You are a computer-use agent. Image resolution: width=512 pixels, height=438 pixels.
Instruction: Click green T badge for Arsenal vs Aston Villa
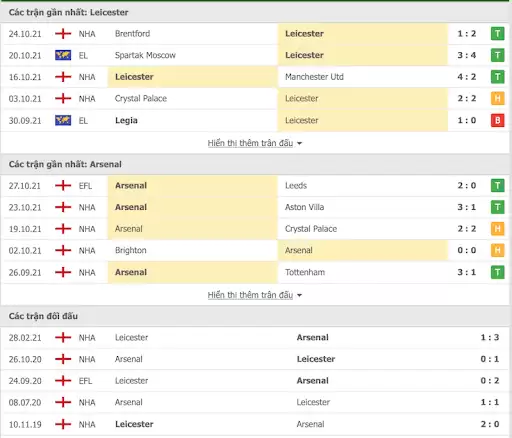[x=497, y=207]
